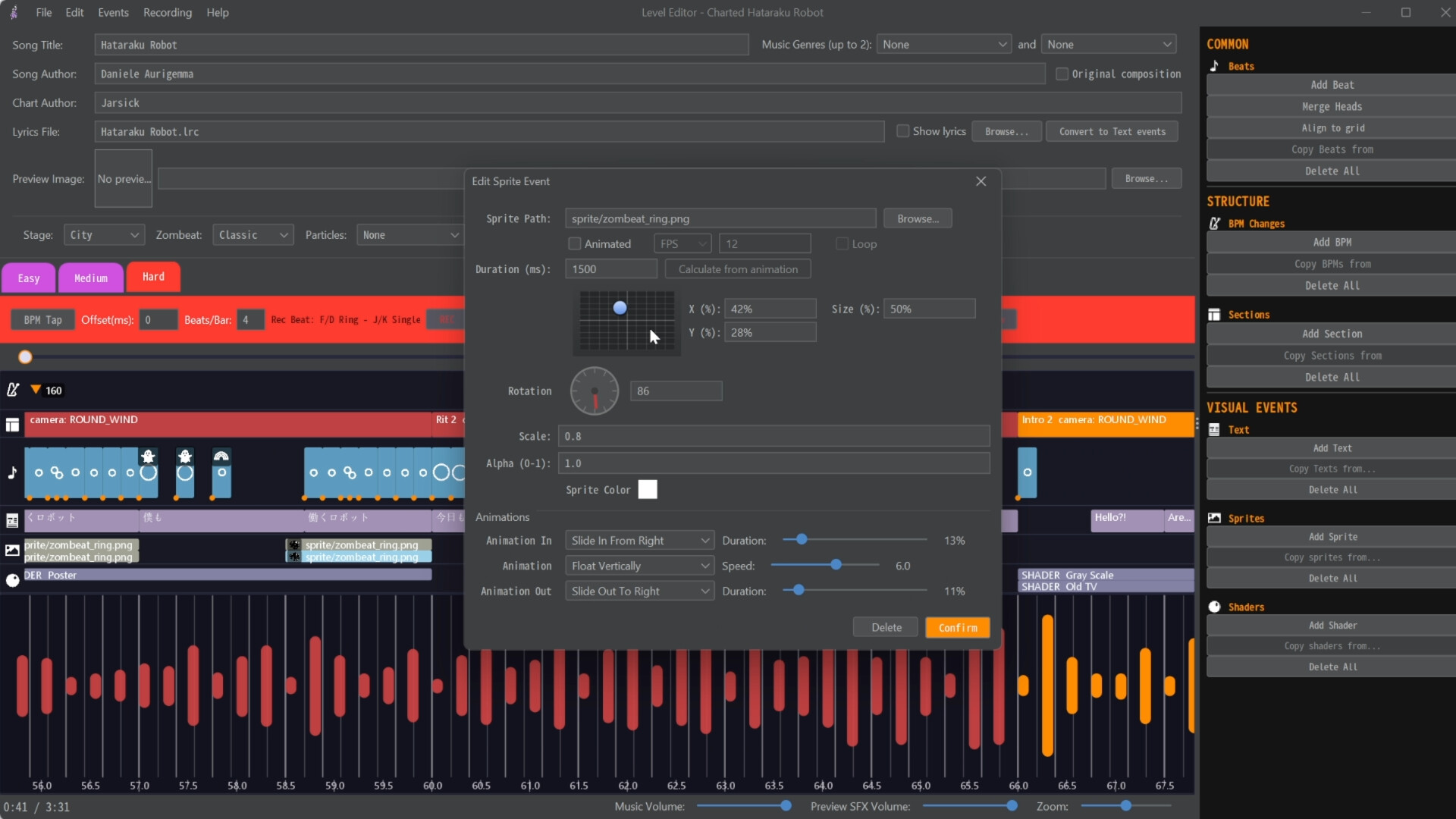
Task: Click the app logo icon in the menu bar
Action: click(x=14, y=12)
